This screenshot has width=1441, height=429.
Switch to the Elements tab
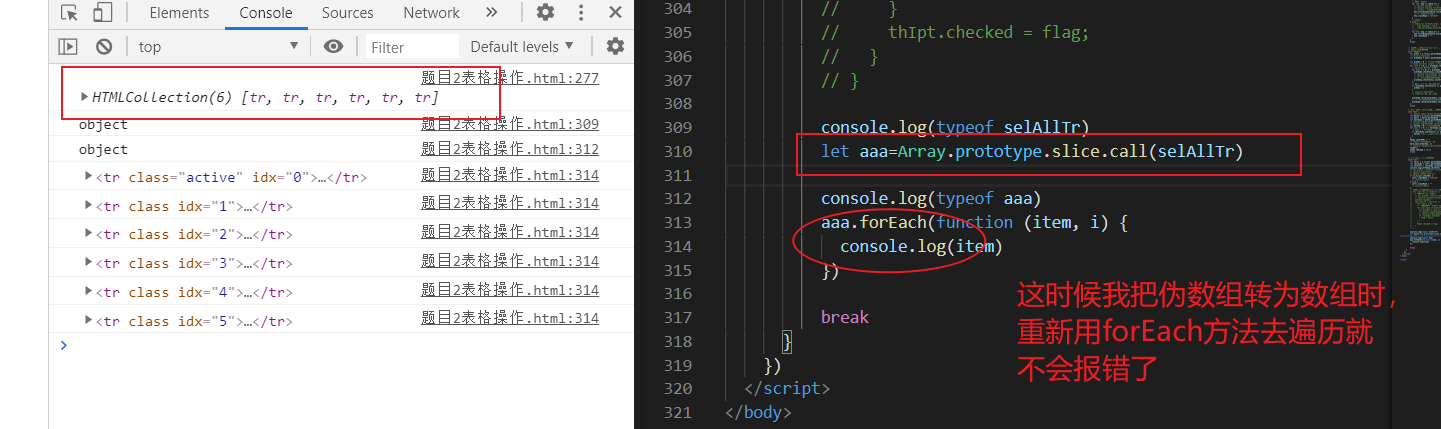[x=179, y=13]
